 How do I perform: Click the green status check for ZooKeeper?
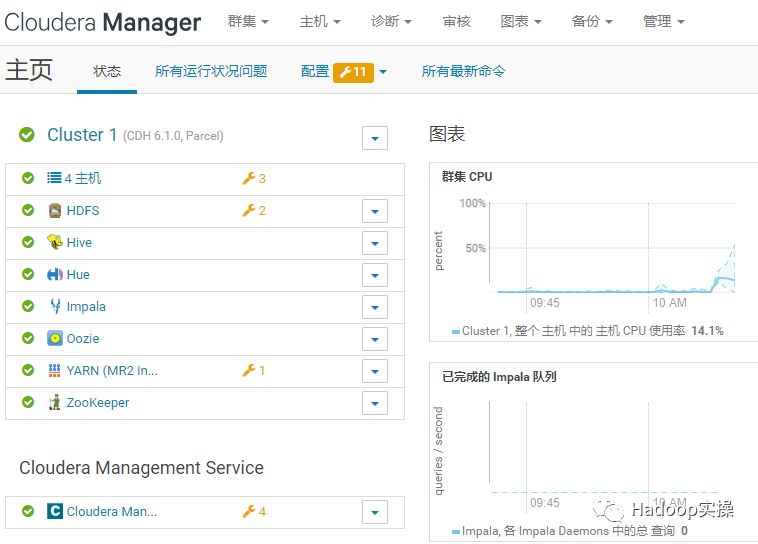[x=28, y=402]
